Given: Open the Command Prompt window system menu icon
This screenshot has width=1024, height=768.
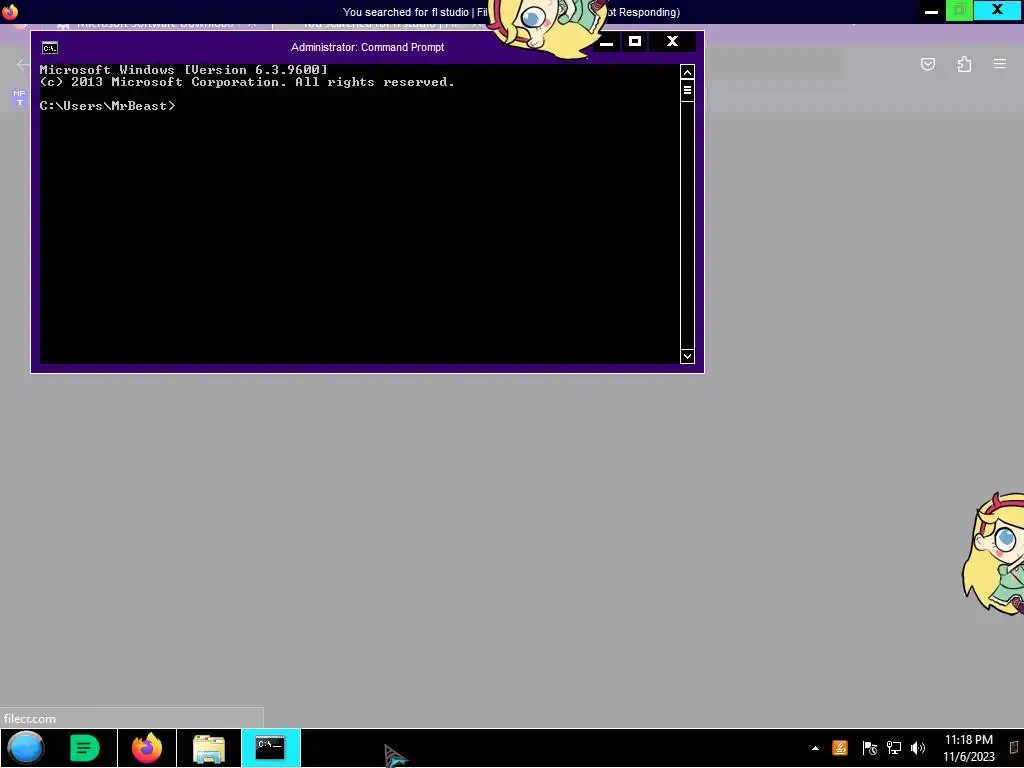Looking at the screenshot, I should point(50,48).
